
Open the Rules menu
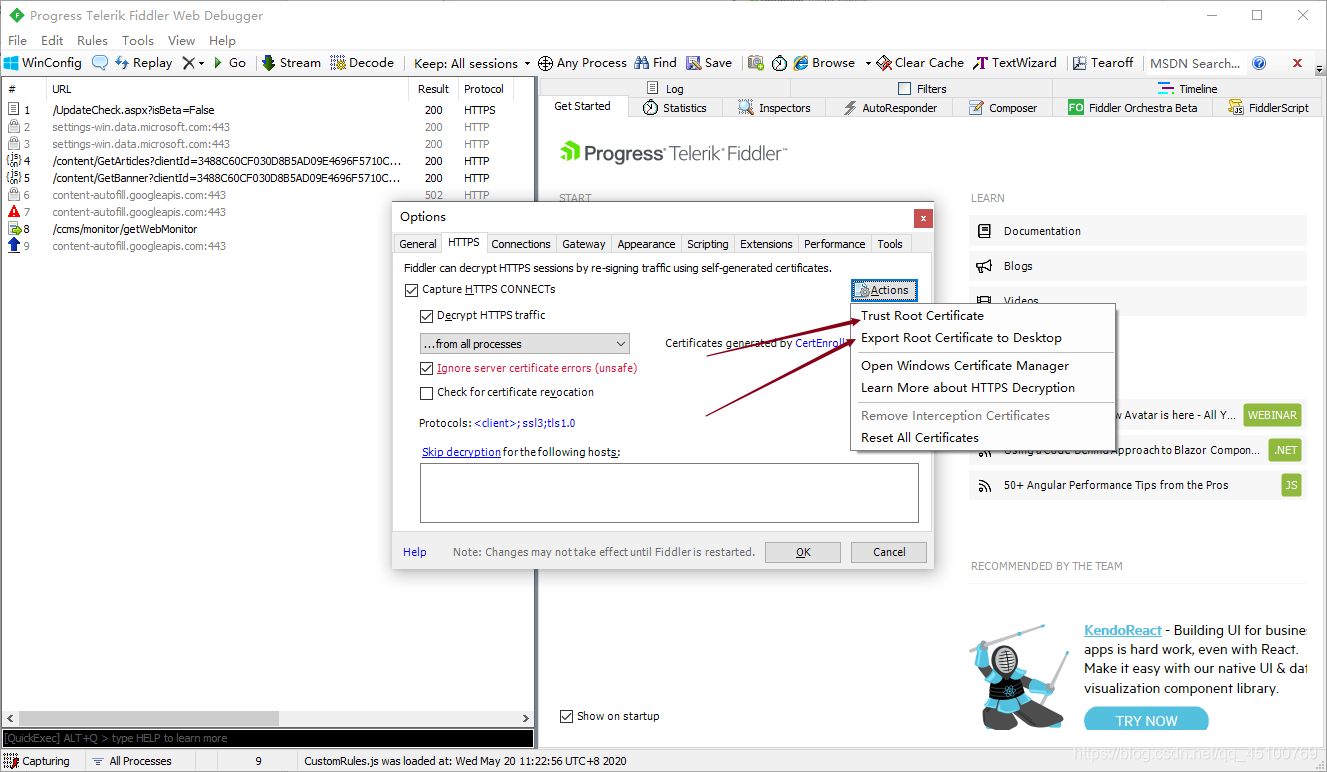coord(92,40)
